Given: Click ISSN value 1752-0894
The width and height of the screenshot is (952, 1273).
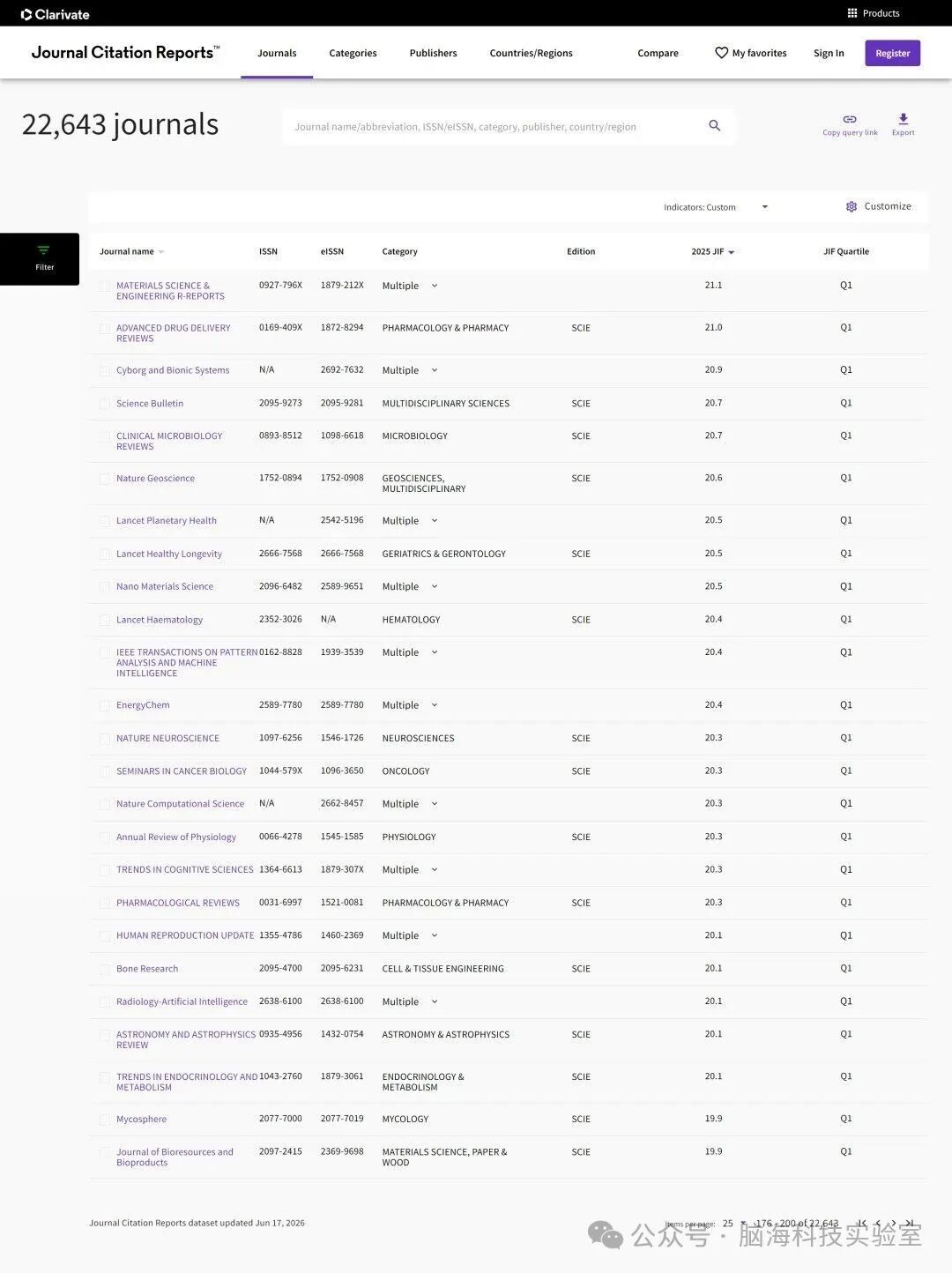Looking at the screenshot, I should (280, 478).
